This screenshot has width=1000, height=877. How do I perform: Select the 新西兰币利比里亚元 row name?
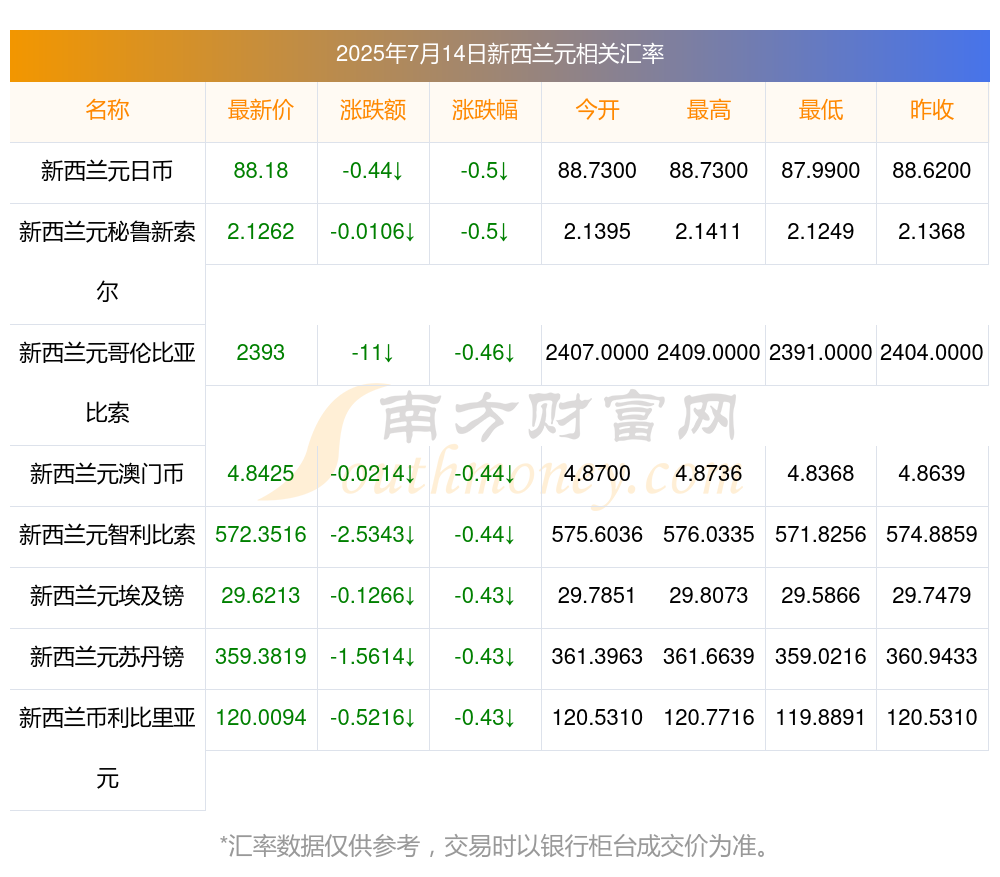click(x=107, y=748)
